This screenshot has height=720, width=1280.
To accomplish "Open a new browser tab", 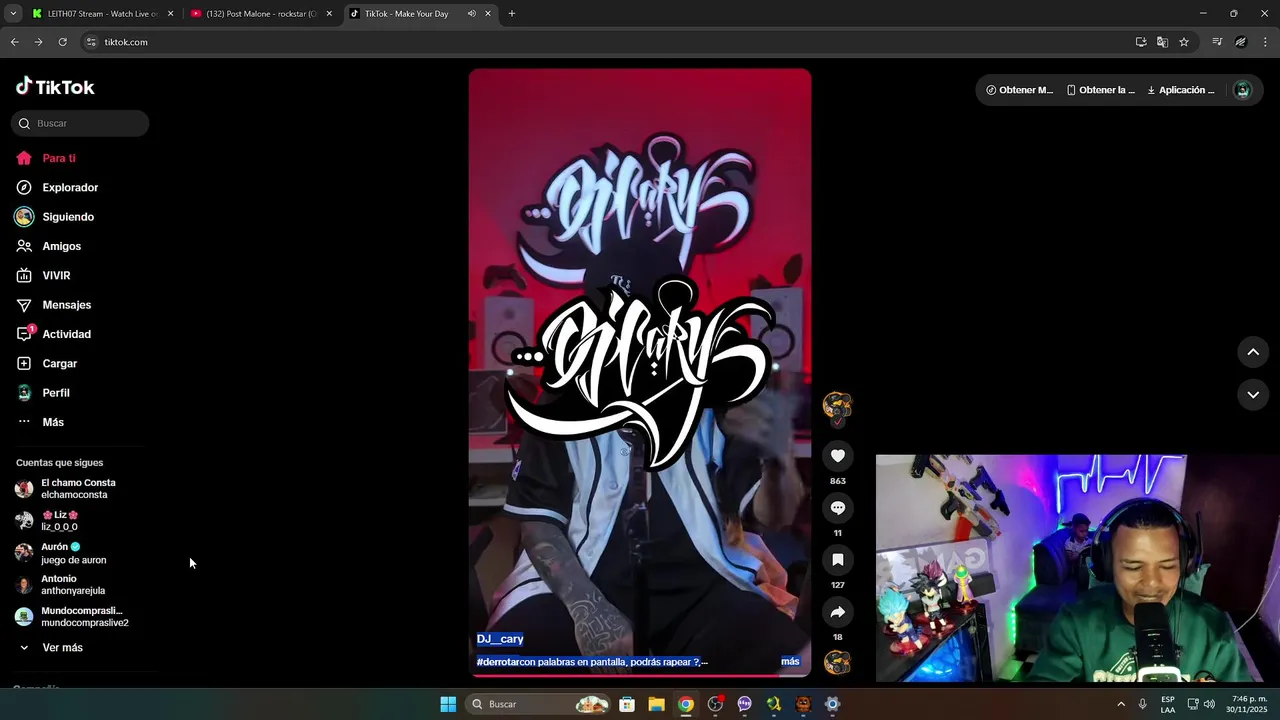I will (x=512, y=14).
